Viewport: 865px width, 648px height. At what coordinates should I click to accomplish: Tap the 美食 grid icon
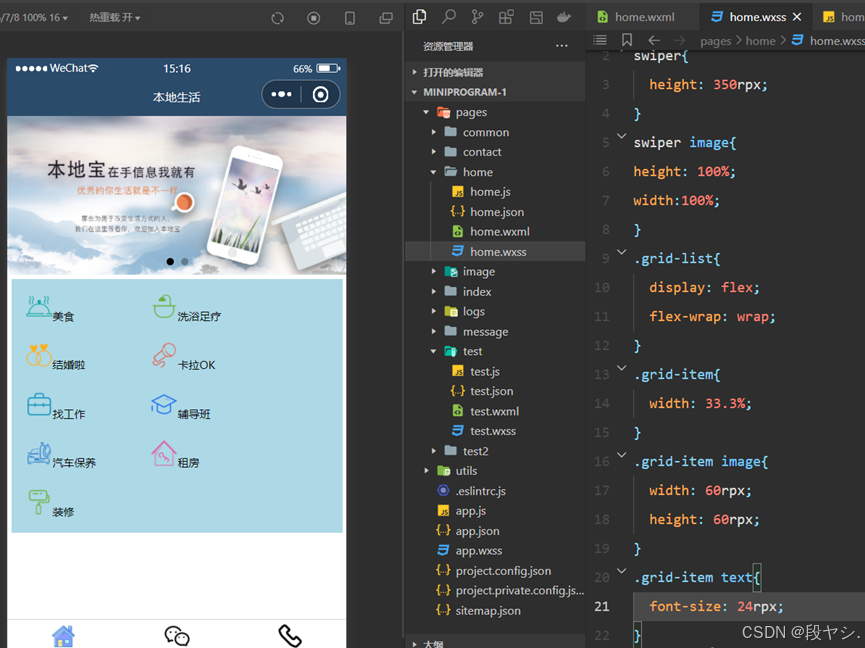pos(39,307)
